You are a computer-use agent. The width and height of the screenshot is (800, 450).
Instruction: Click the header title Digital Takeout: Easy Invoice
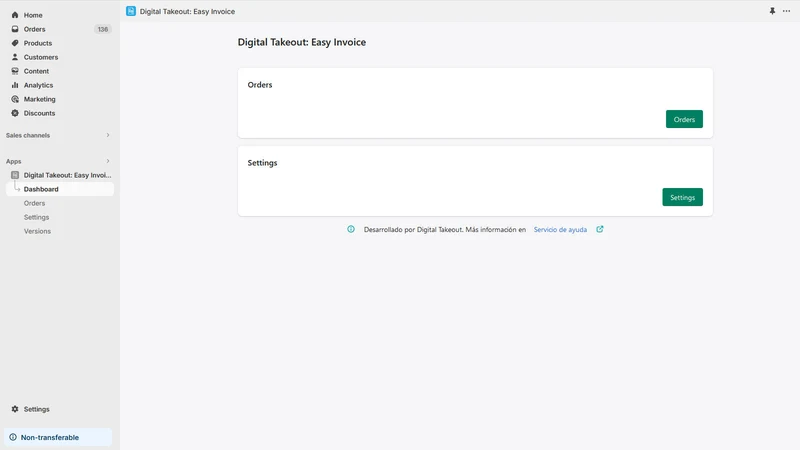(187, 11)
